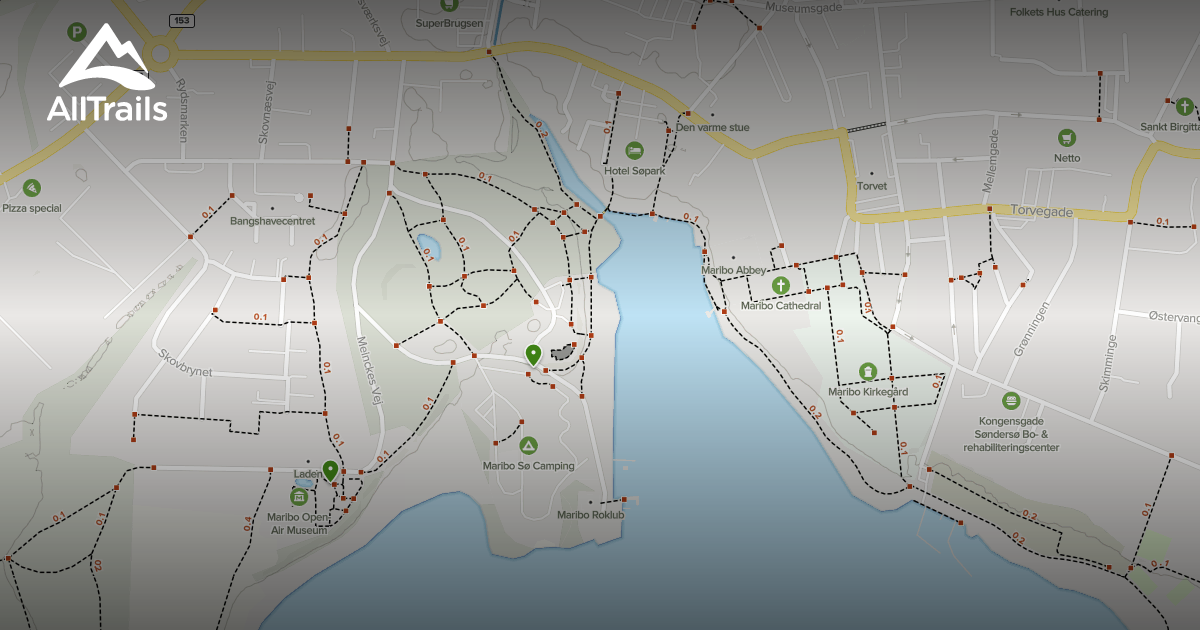Select the Den varme stue label
Screen dimensions: 1200x630
point(714,128)
